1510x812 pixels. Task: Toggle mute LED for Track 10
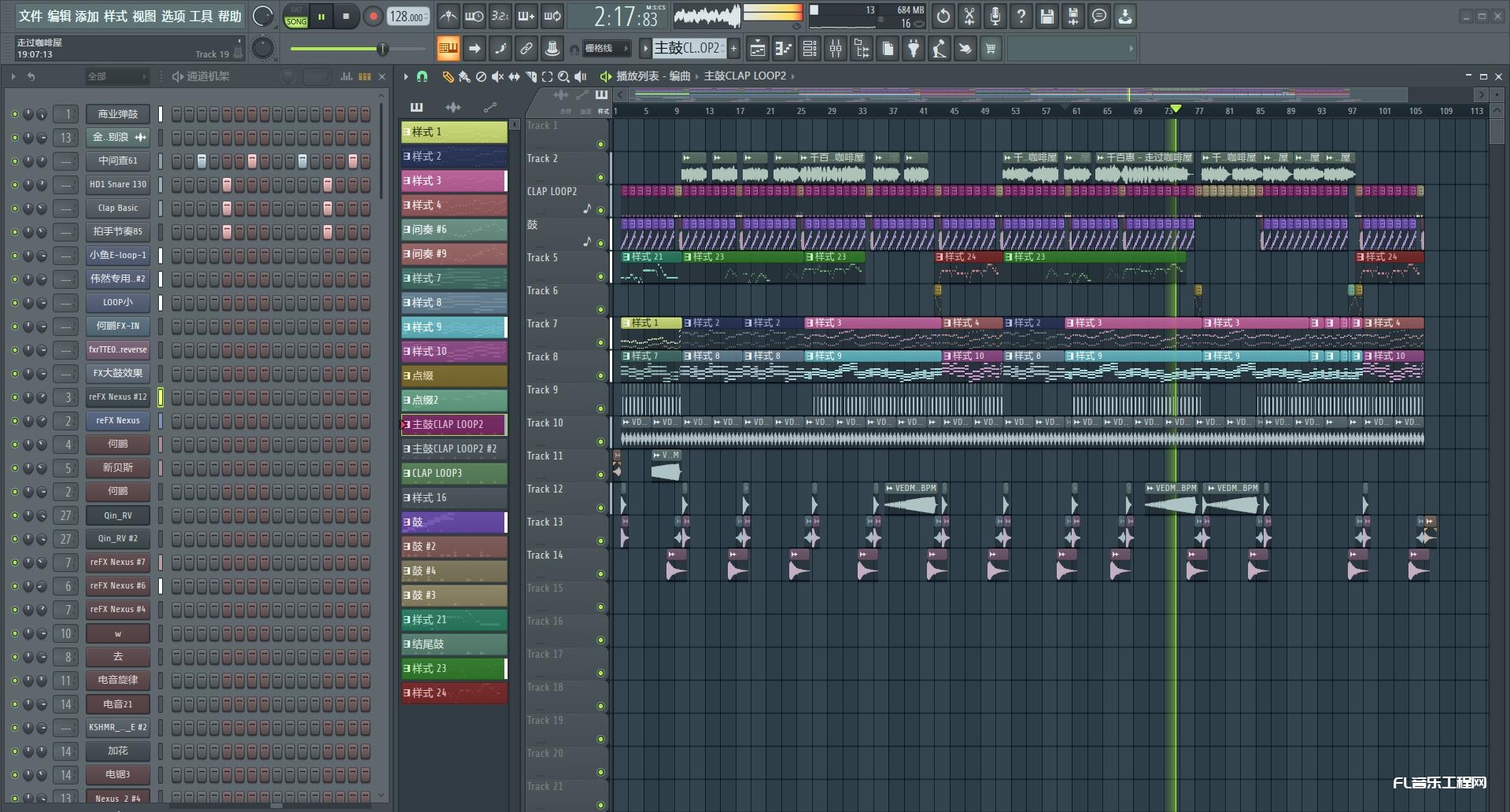(601, 442)
